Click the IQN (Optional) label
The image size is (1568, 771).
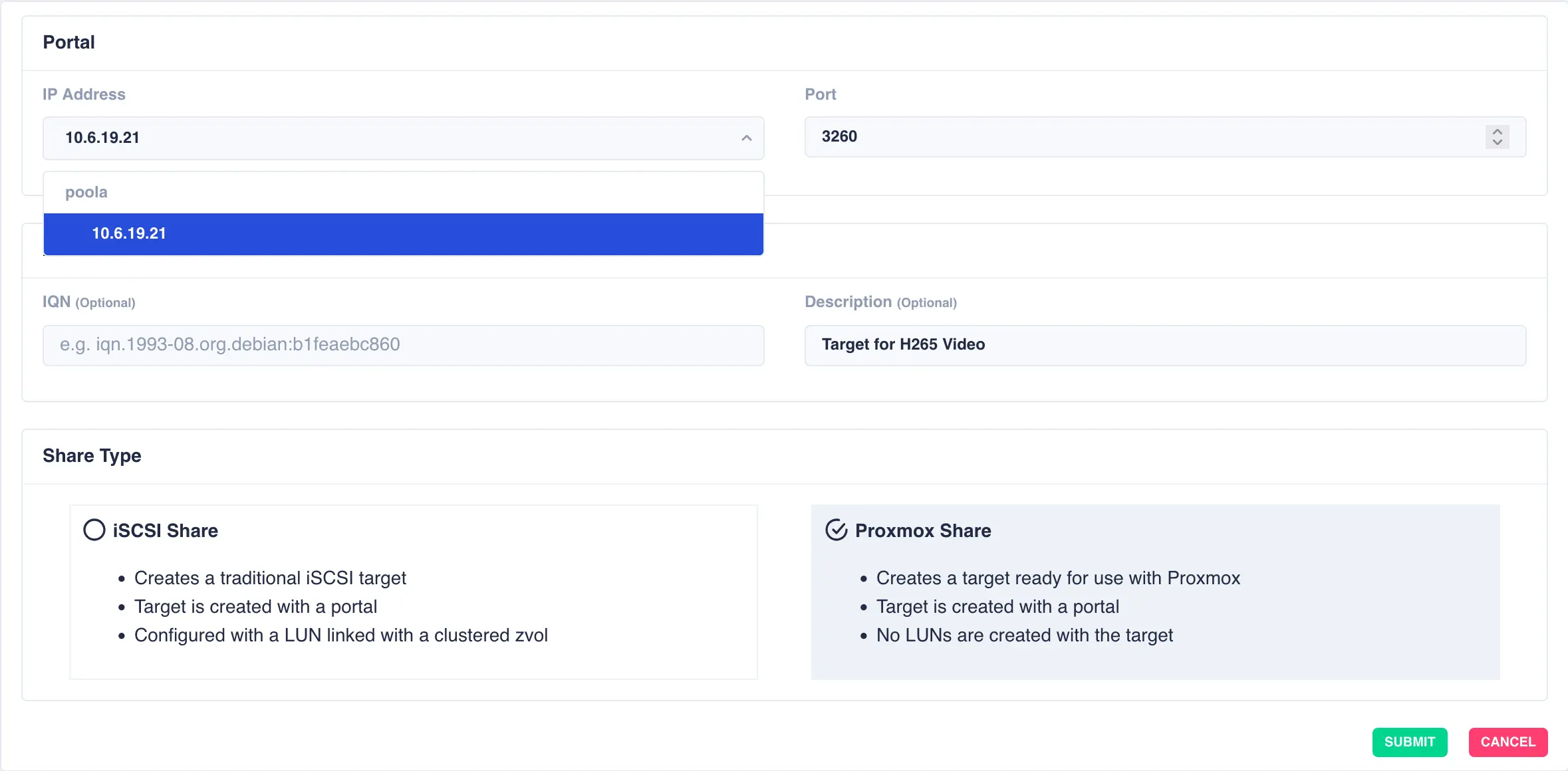pos(89,301)
